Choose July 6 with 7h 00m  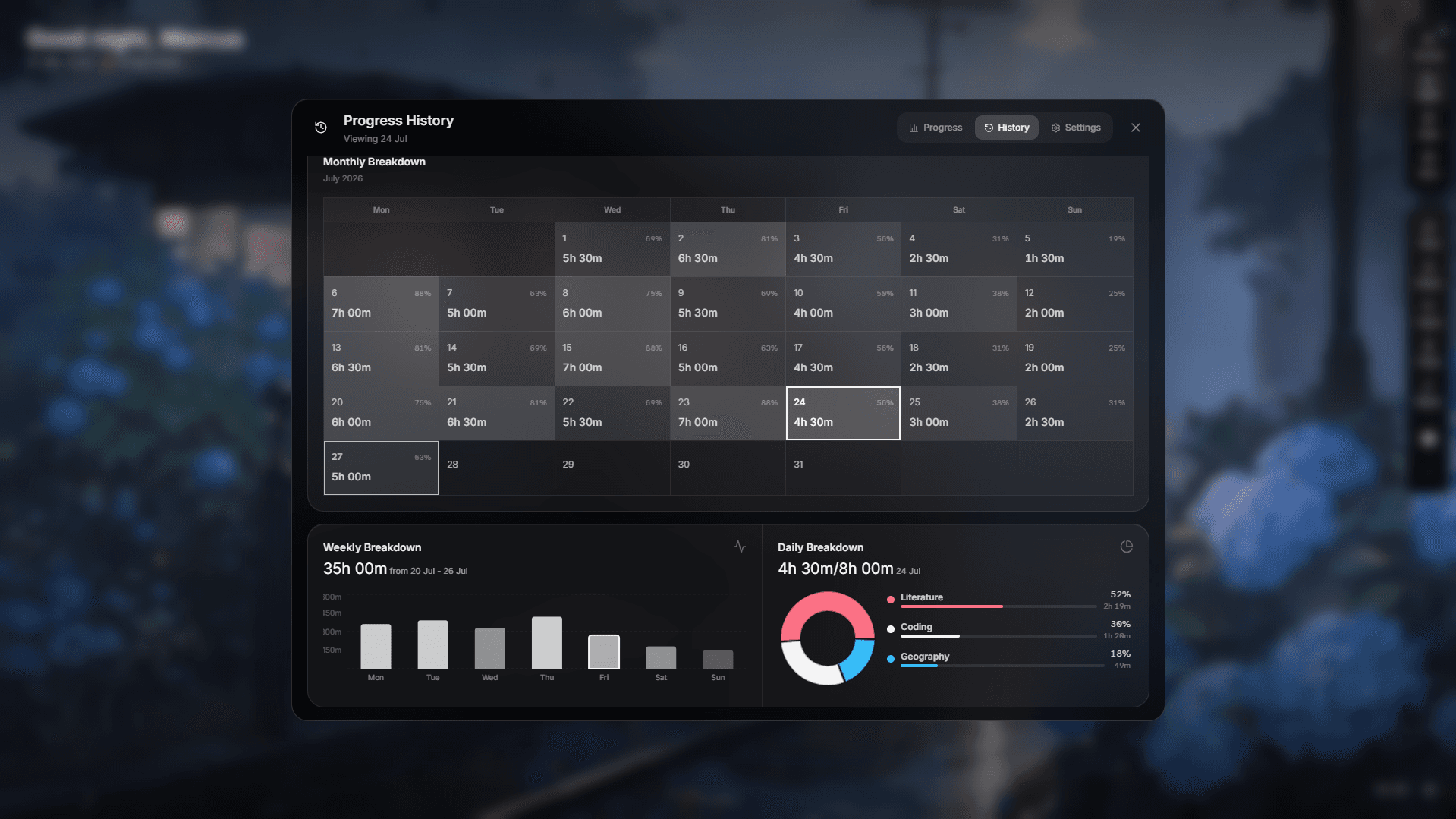381,304
